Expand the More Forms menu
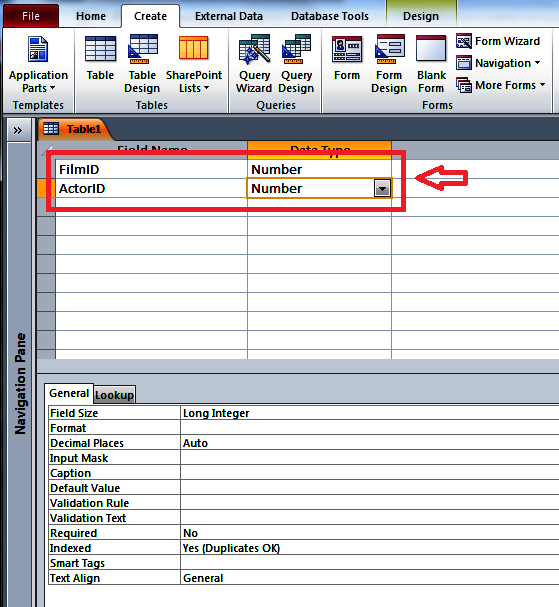The image size is (559, 607). (x=500, y=85)
